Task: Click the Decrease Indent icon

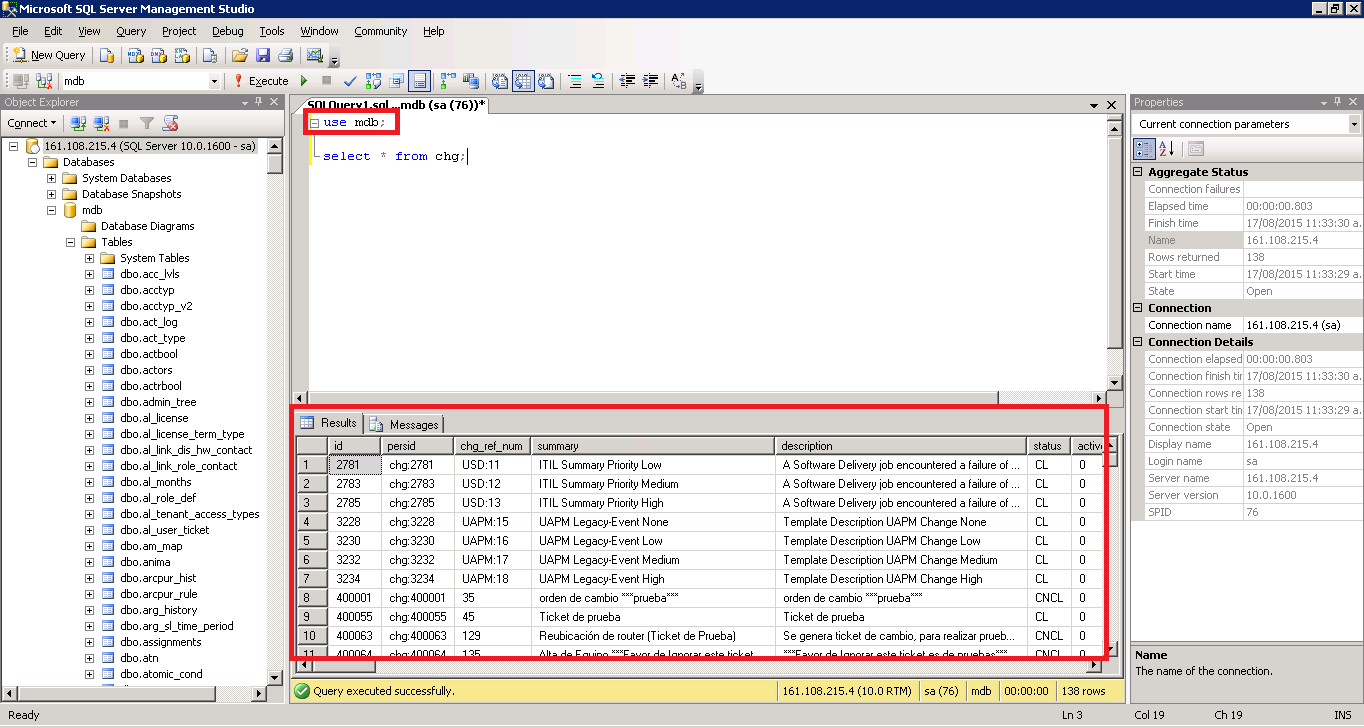Action: [x=627, y=81]
